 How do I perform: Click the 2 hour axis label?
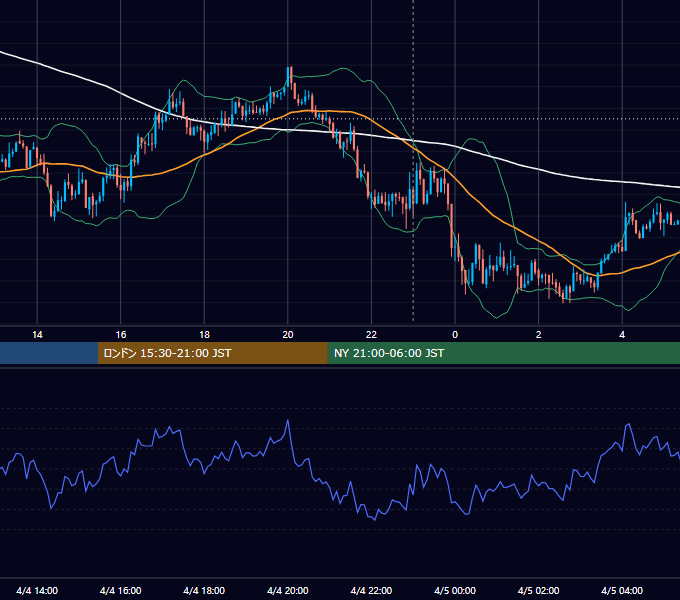(x=539, y=335)
